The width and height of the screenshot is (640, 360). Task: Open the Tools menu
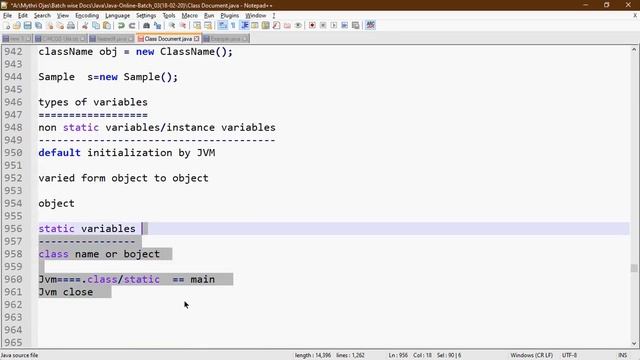click(x=169, y=16)
